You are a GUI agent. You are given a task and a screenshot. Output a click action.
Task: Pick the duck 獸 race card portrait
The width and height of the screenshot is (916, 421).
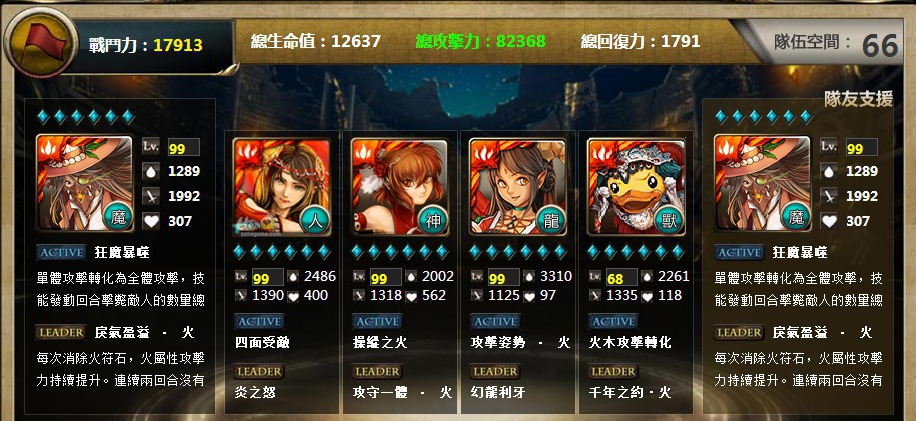click(636, 187)
